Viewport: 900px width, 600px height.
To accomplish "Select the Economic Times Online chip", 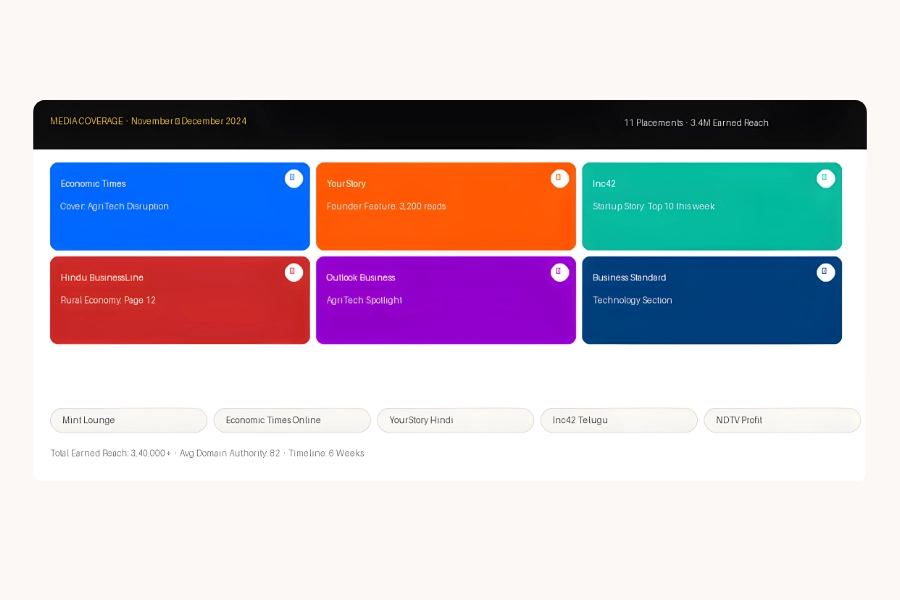I will 292,420.
